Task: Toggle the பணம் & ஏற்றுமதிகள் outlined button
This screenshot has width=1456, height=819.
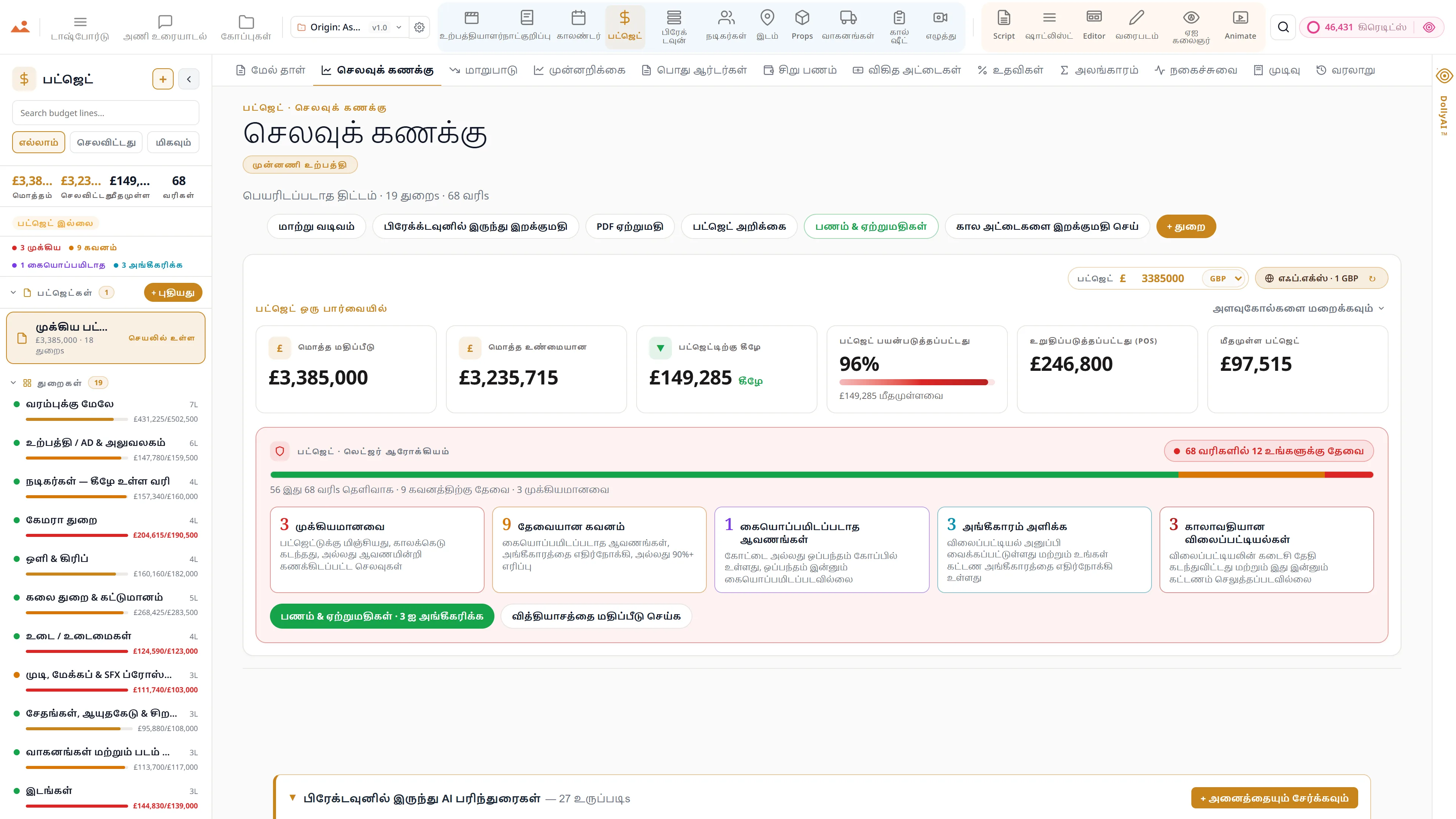Action: click(x=871, y=227)
